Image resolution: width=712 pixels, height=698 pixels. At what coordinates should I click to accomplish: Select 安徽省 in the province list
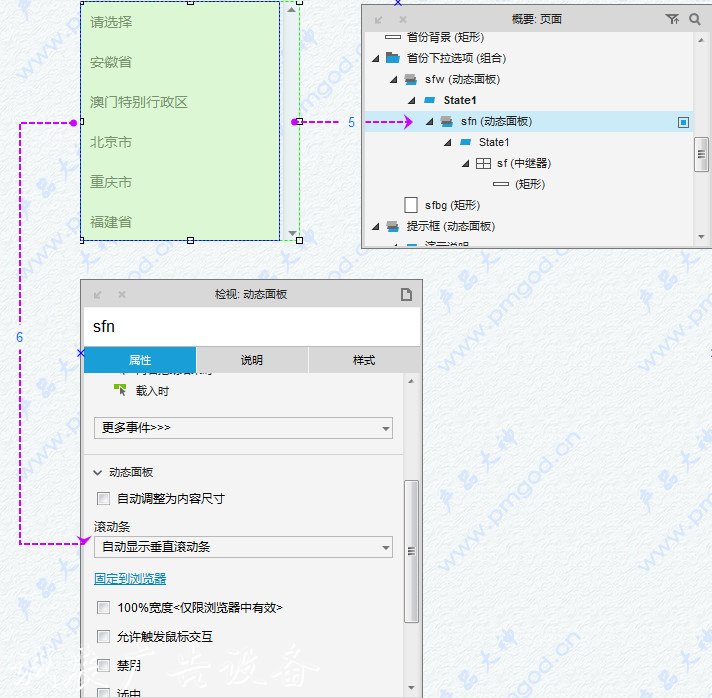coord(111,62)
